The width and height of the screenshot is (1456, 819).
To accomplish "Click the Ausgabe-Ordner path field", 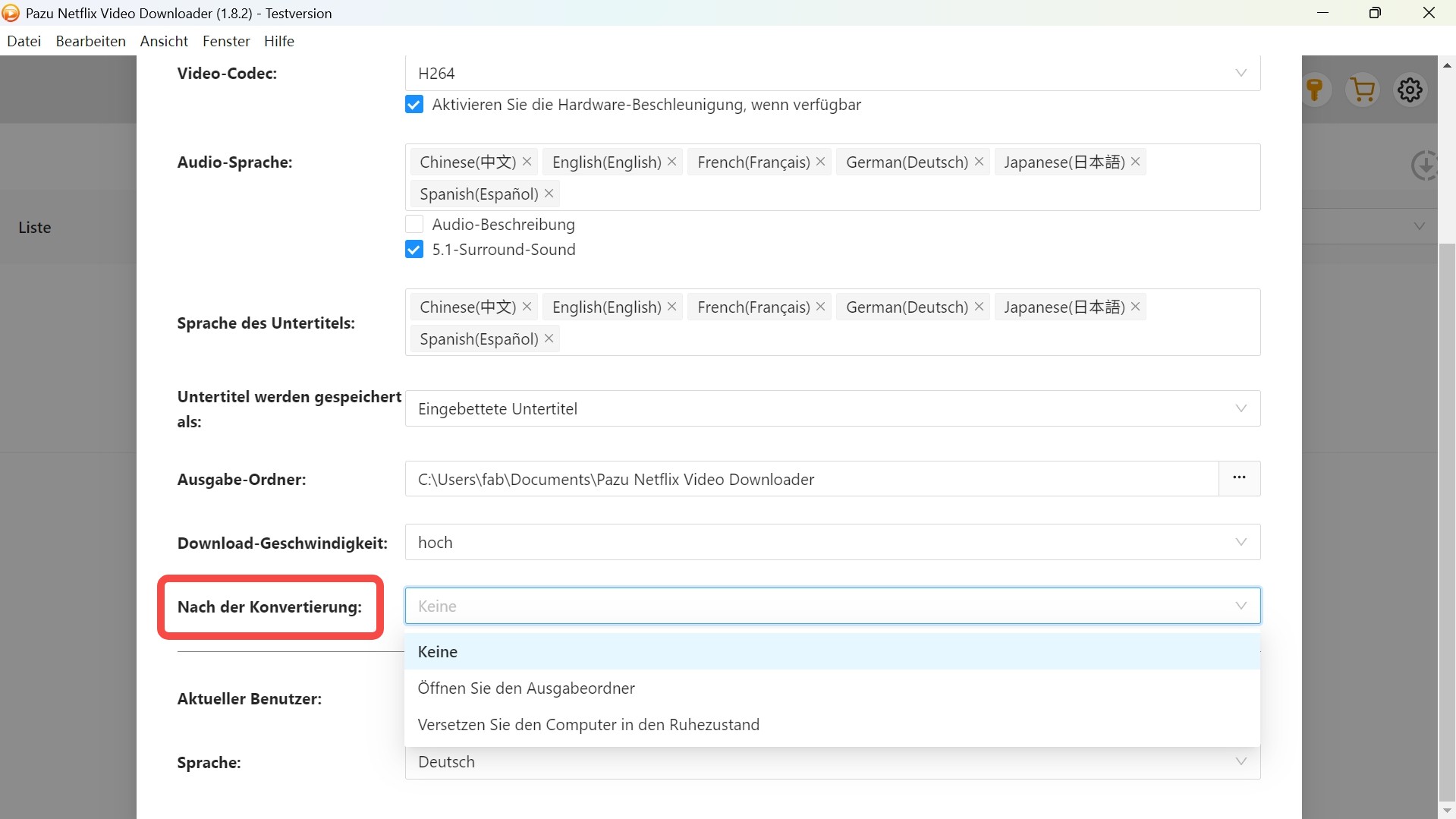I will coord(811,480).
